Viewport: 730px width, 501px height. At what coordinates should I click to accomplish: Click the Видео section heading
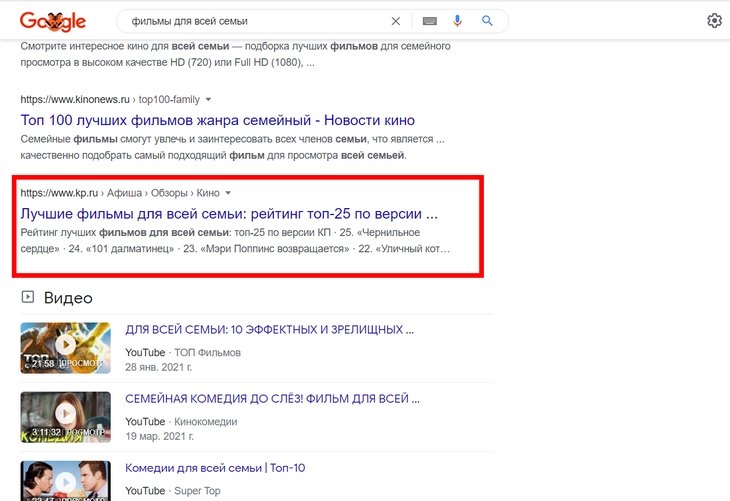point(68,298)
